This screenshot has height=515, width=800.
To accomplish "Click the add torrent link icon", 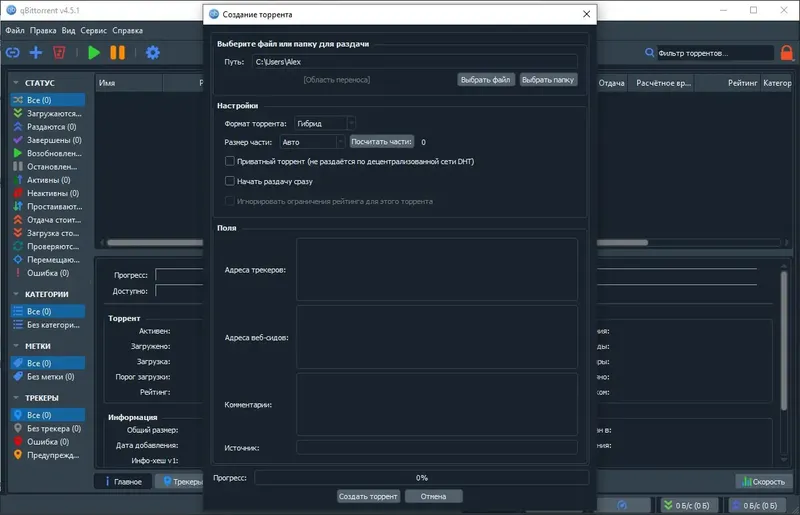I will tap(13, 53).
